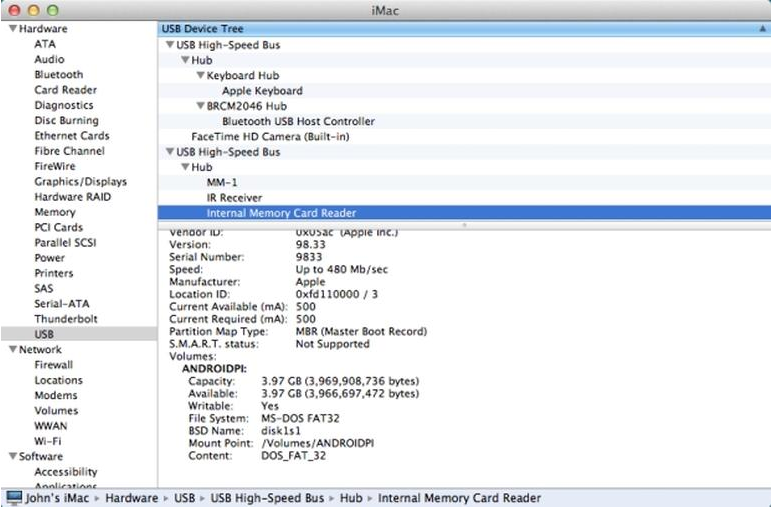Select the MM-1 device
Viewport: 772px width, 507px height.
pyautogui.click(x=222, y=182)
